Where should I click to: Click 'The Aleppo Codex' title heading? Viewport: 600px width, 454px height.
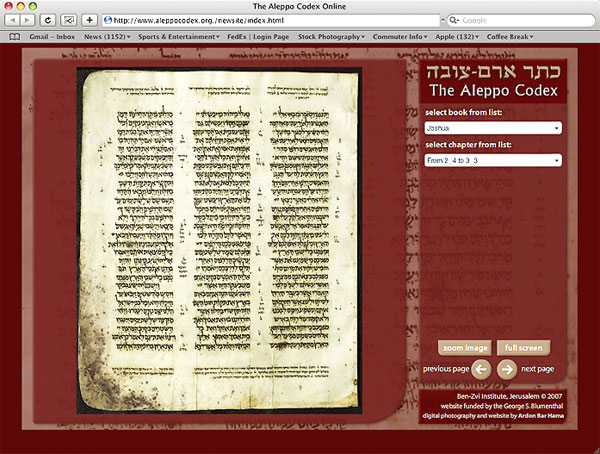493,90
